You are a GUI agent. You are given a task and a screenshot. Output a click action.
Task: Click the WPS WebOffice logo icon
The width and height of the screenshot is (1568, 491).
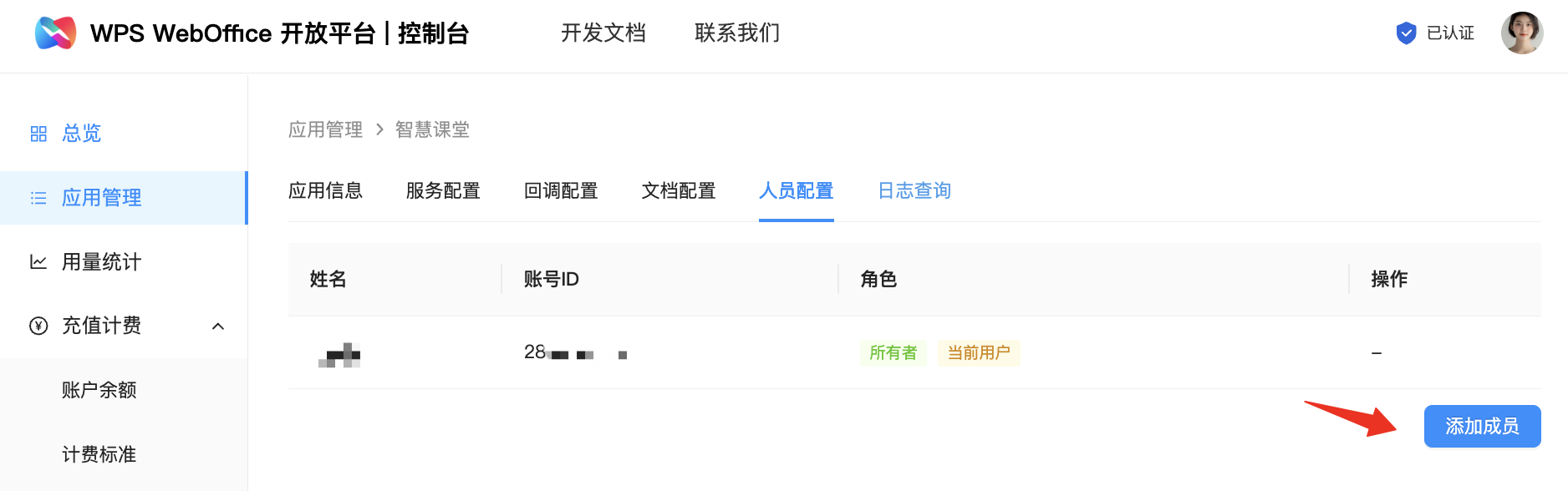tap(55, 33)
